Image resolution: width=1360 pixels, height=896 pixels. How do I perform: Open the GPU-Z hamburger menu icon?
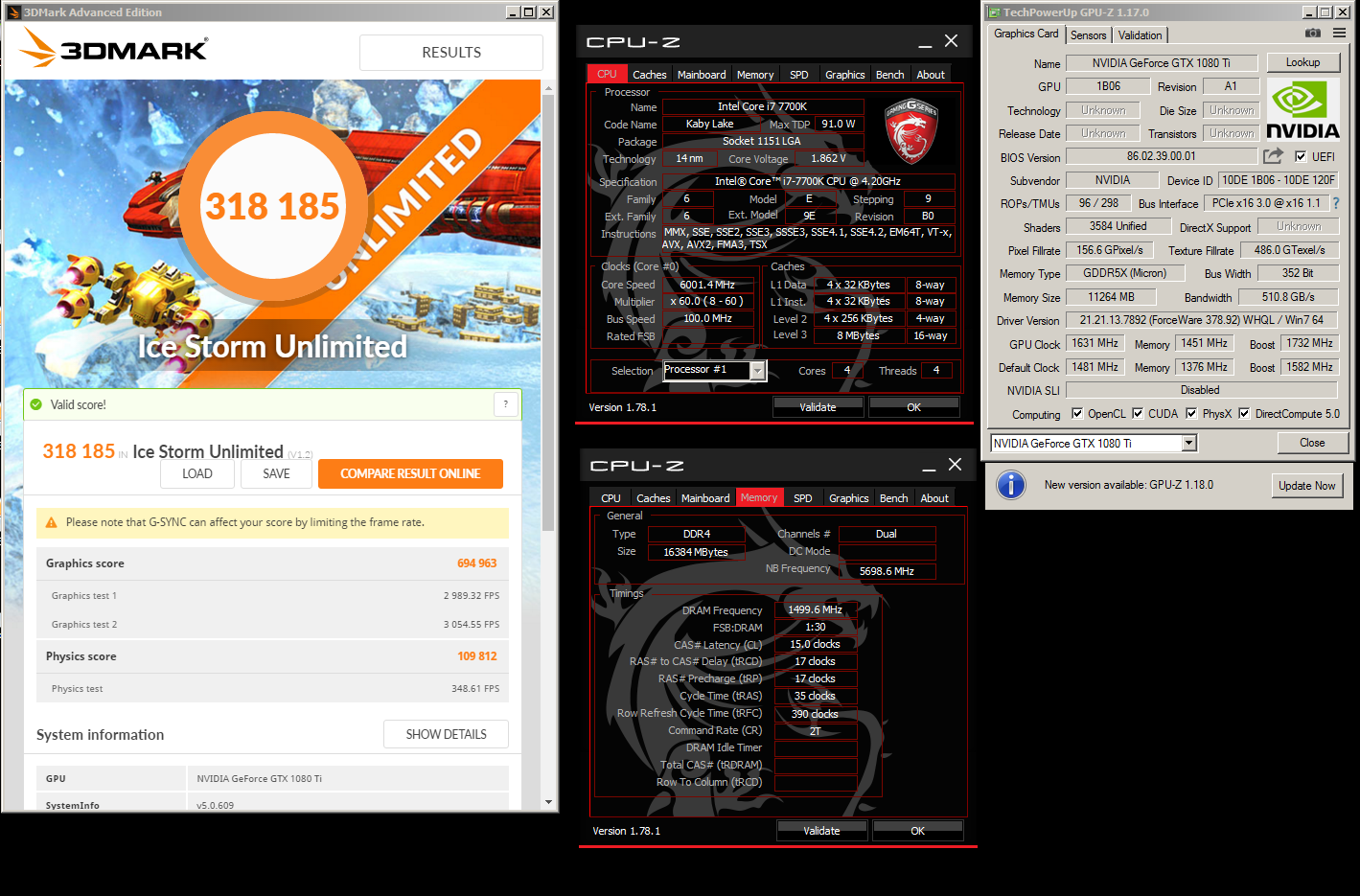tap(1339, 34)
